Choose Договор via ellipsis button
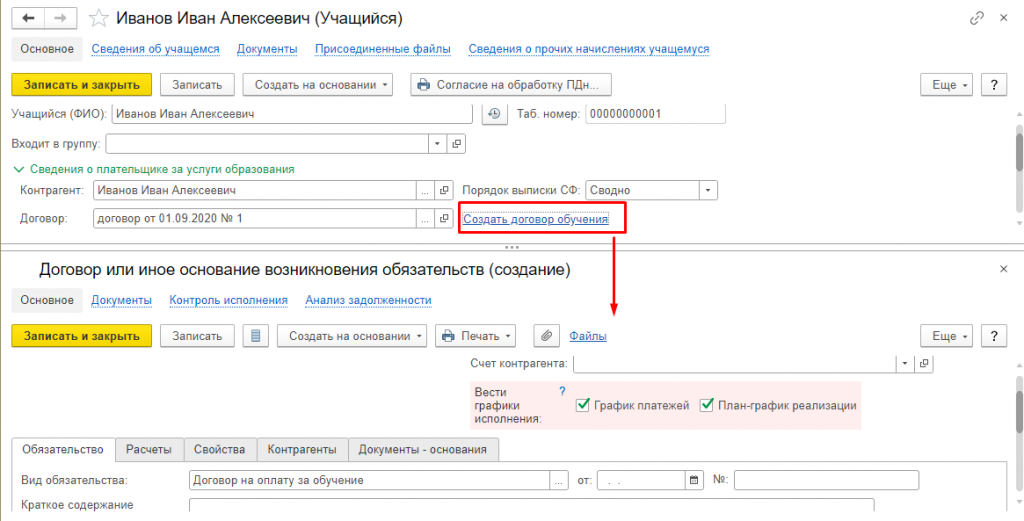1024x521 pixels. [x=425, y=218]
